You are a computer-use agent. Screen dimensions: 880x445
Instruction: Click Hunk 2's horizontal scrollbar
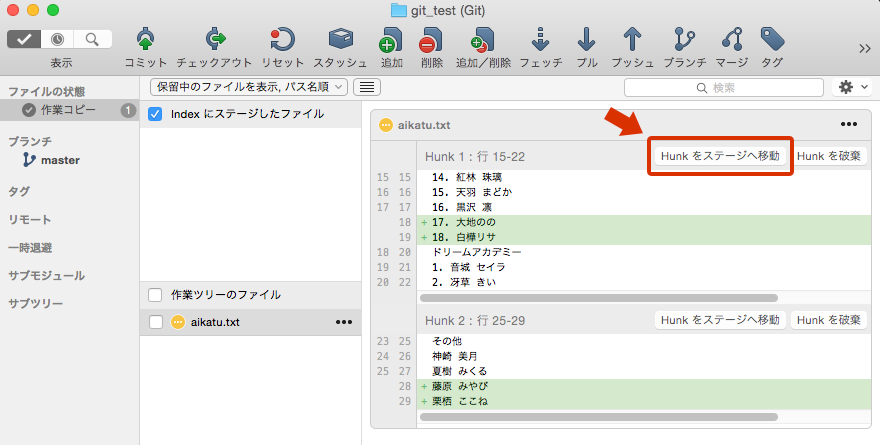(599, 417)
